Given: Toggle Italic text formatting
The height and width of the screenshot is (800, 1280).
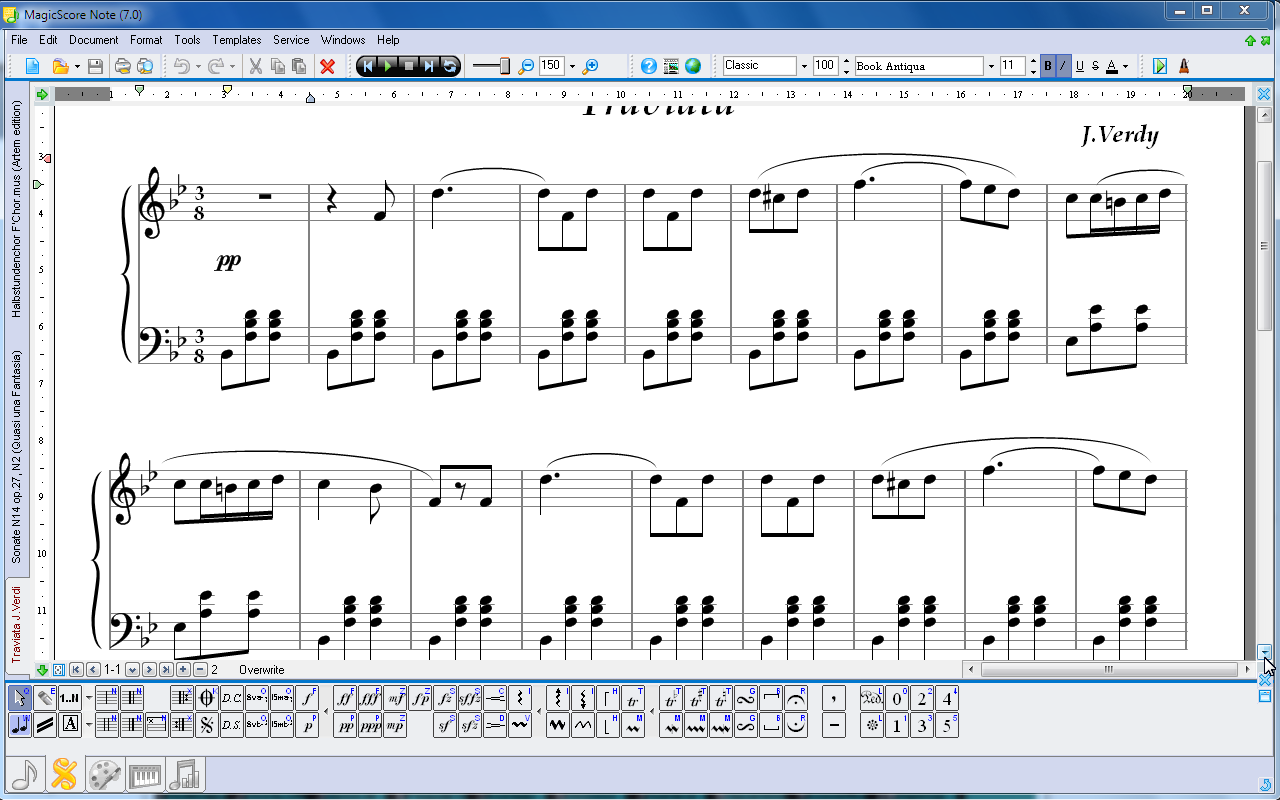Looking at the screenshot, I should pos(1063,66).
